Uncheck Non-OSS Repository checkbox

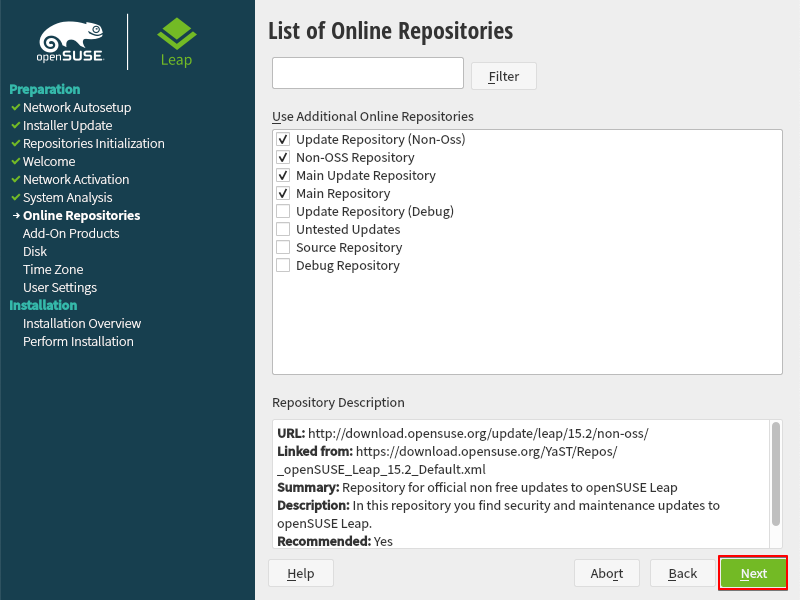283,157
